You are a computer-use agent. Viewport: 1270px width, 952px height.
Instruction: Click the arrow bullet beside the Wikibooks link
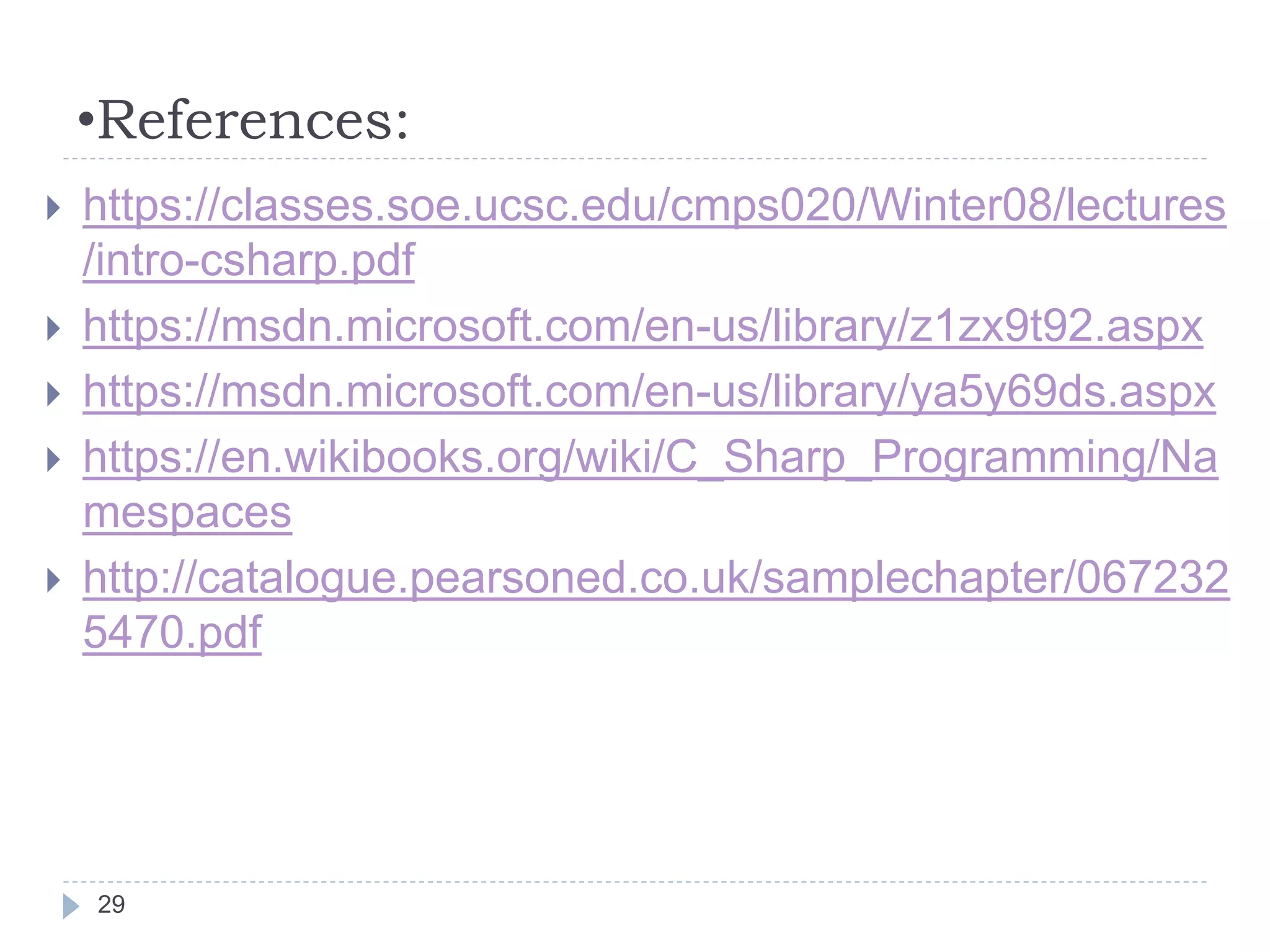point(54,459)
